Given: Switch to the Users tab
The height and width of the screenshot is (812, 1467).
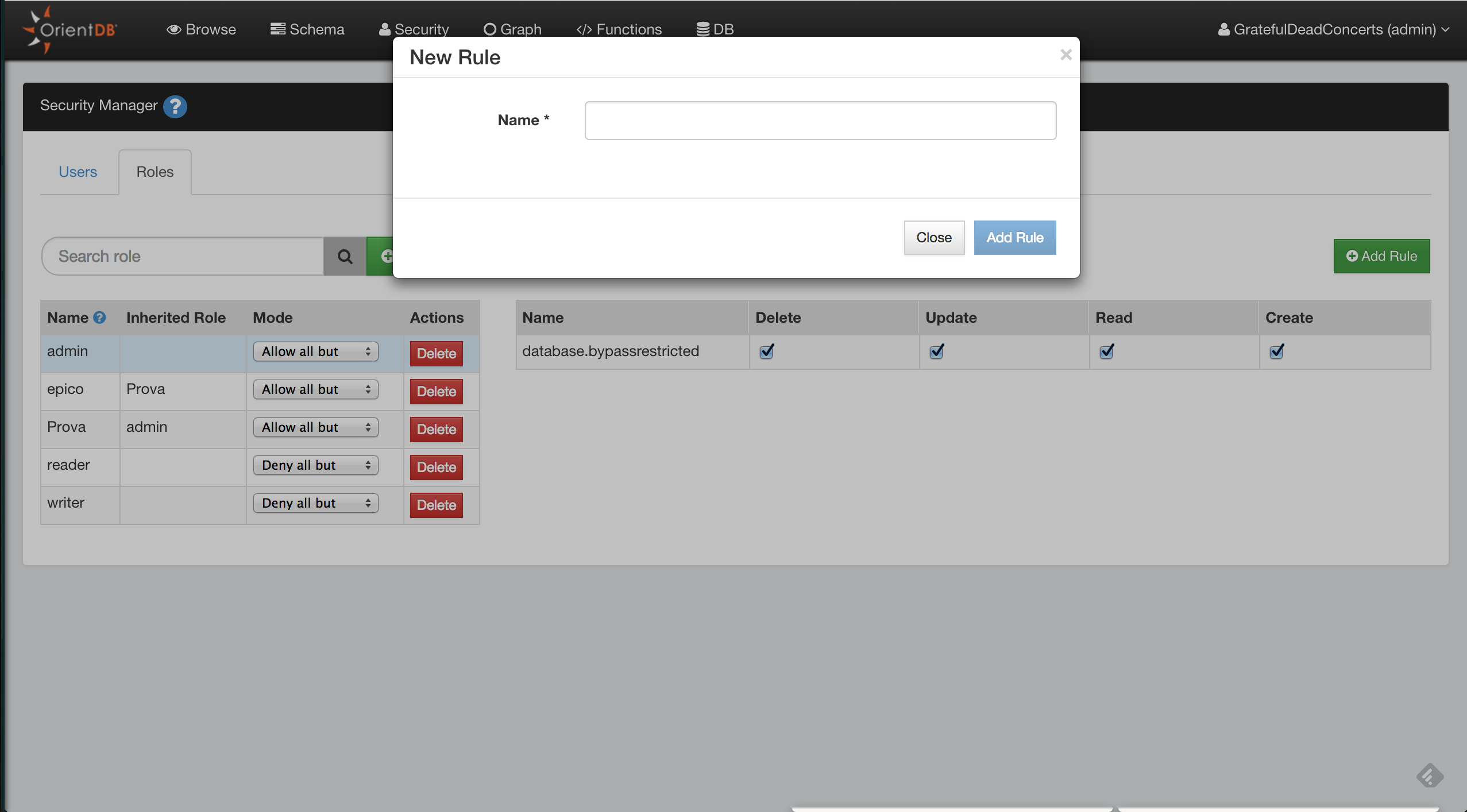Looking at the screenshot, I should 78,172.
